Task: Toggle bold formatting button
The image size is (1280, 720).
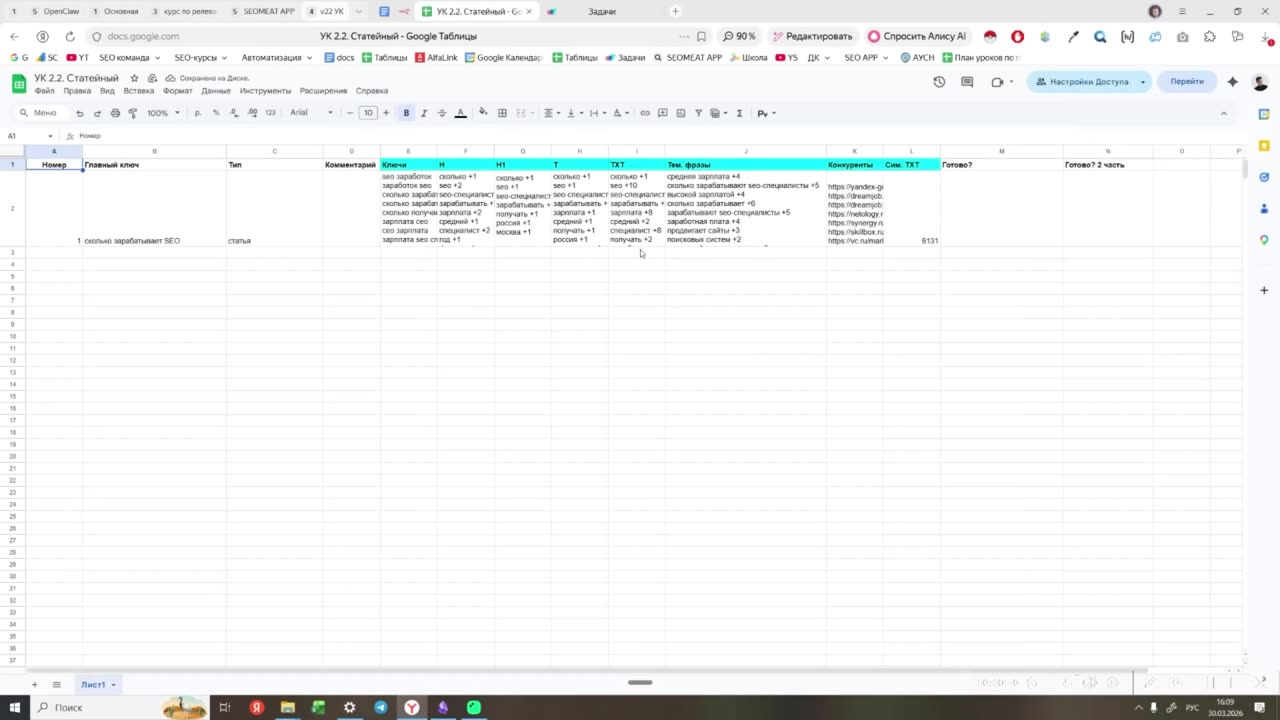Action: coord(406,113)
